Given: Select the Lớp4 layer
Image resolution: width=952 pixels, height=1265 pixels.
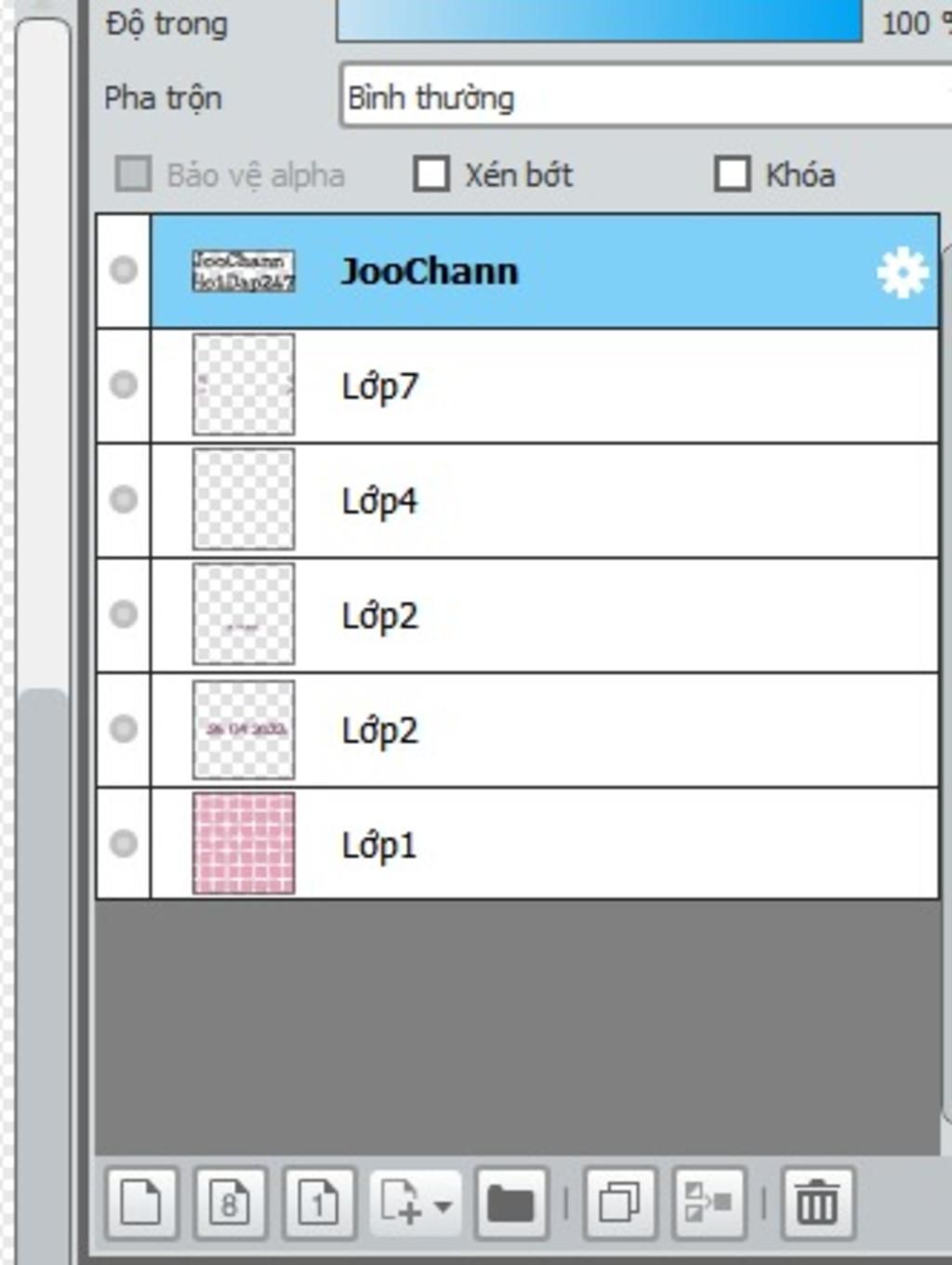Looking at the screenshot, I should tap(544, 500).
